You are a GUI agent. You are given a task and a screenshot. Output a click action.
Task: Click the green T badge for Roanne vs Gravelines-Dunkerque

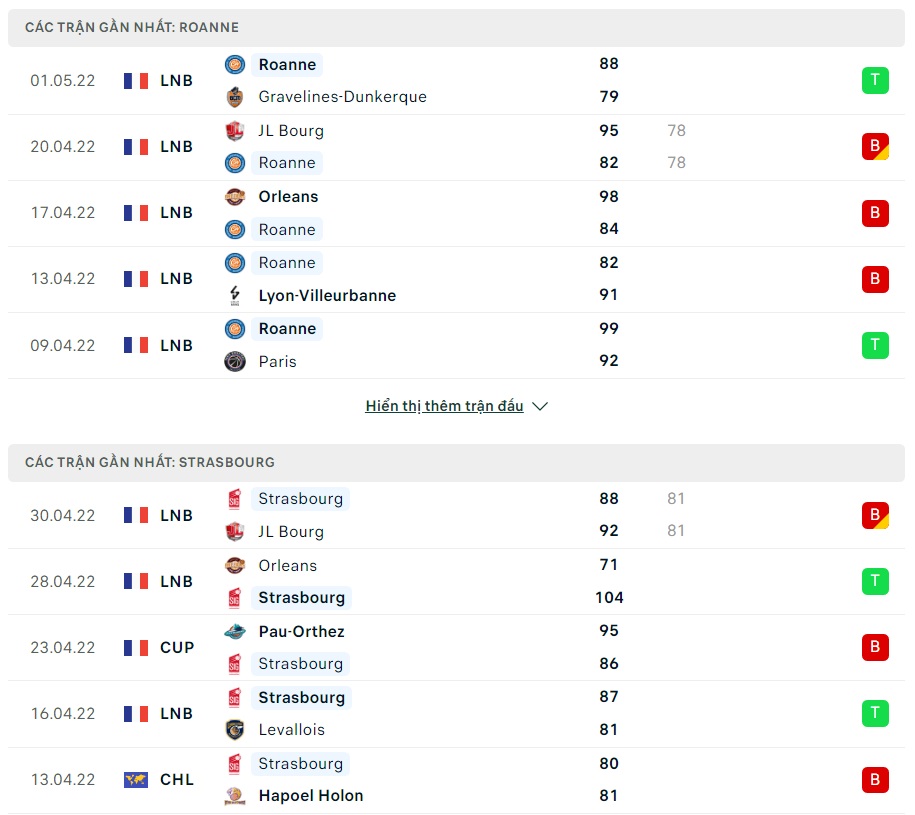click(x=875, y=80)
